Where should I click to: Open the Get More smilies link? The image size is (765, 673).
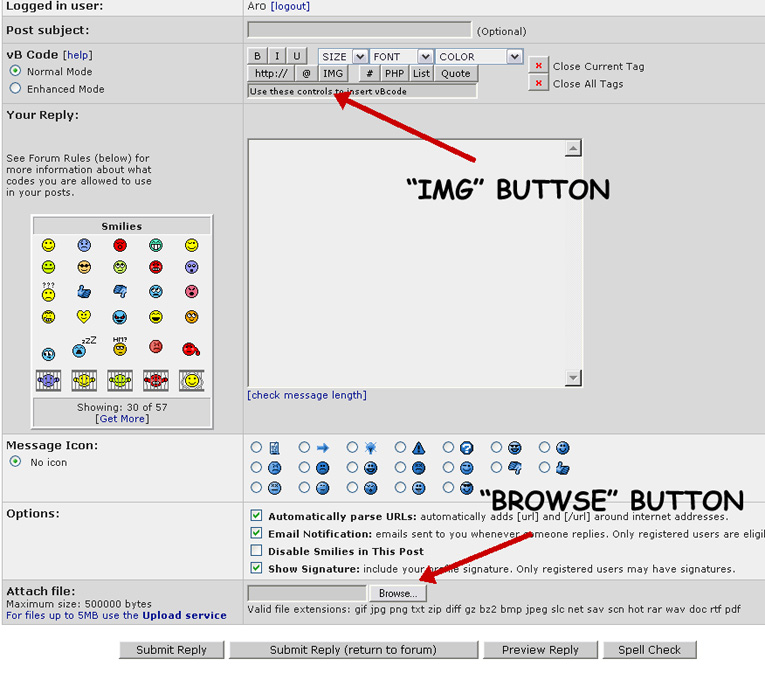pyautogui.click(x=122, y=419)
